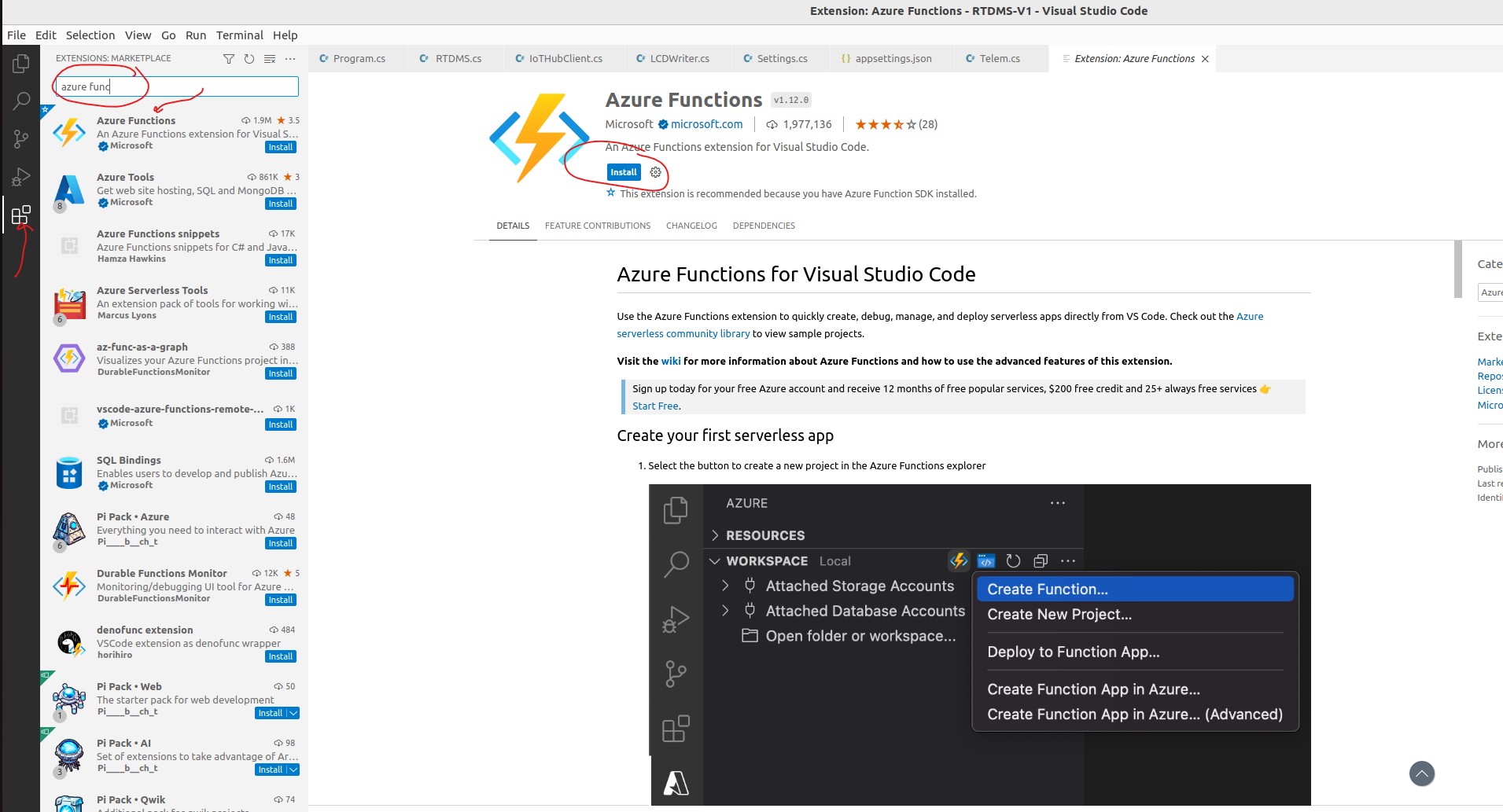
Task: Install SQL Bindings extension
Action: coord(280,487)
